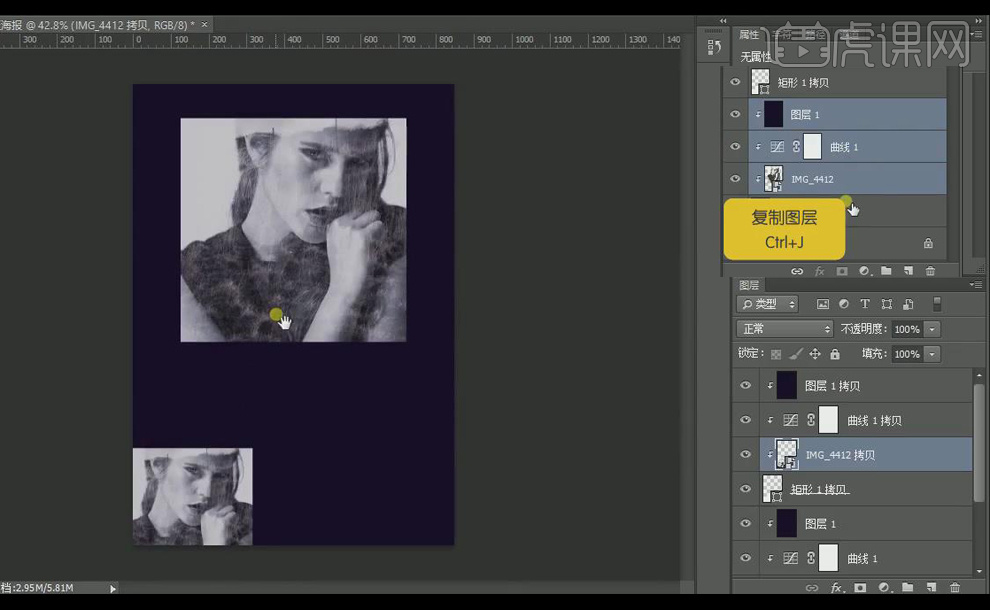Click the shape layer filter icon
The height and width of the screenshot is (610, 990).
pyautogui.click(x=886, y=304)
